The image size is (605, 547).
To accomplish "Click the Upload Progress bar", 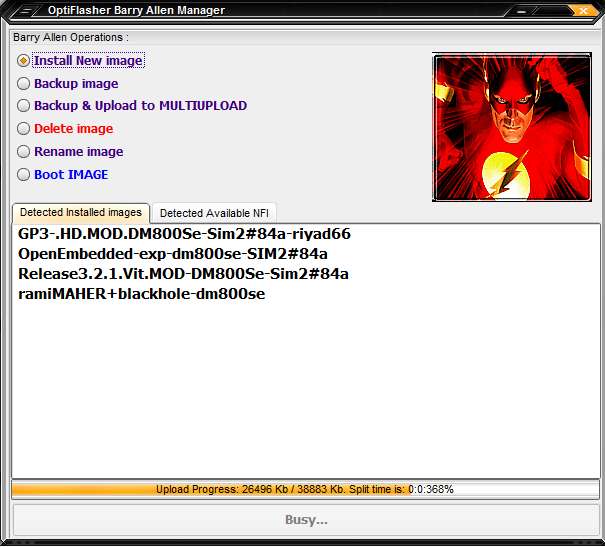I will pos(306,490).
